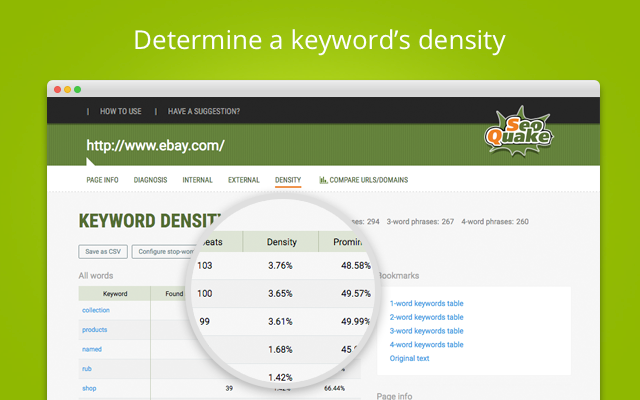Click the keyword link 'rub'

pyautogui.click(x=87, y=369)
